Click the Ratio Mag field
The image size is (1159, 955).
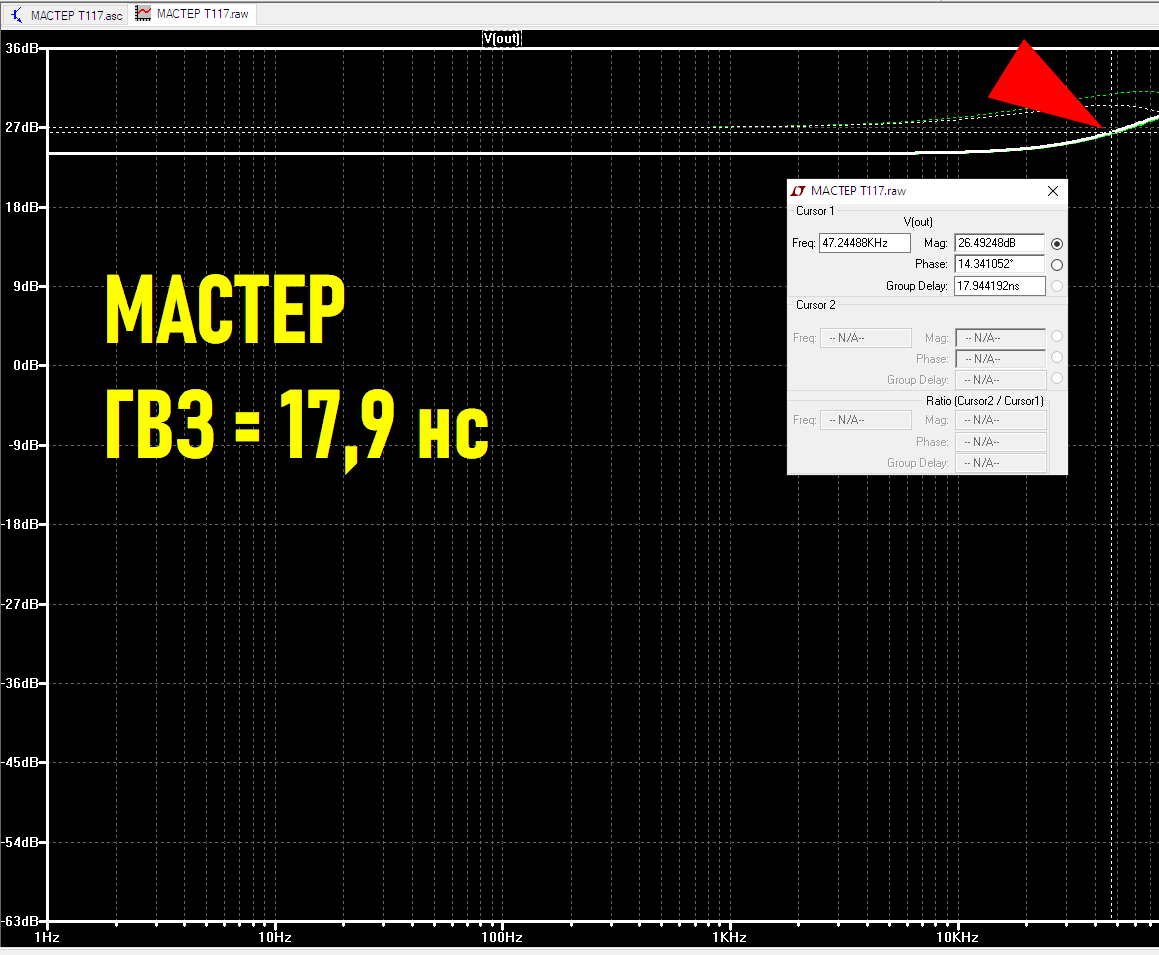pyautogui.click(x=1001, y=420)
